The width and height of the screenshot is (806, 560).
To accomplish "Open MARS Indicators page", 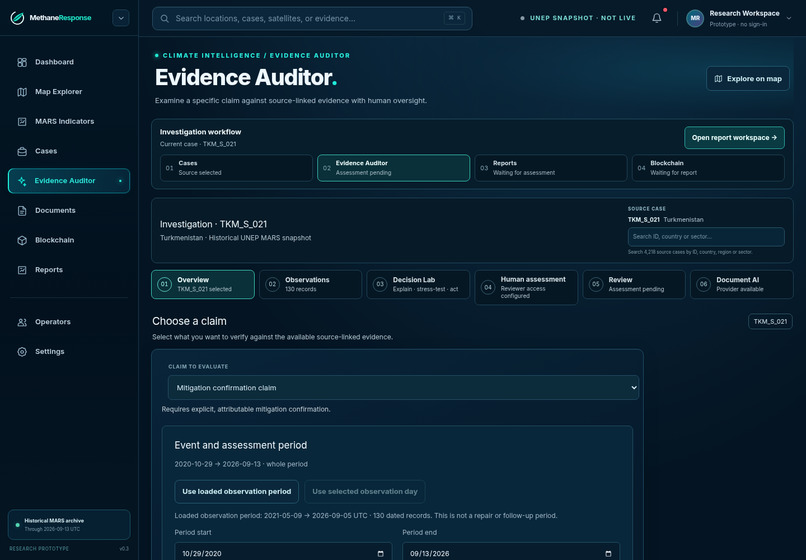I will click(69, 122).
